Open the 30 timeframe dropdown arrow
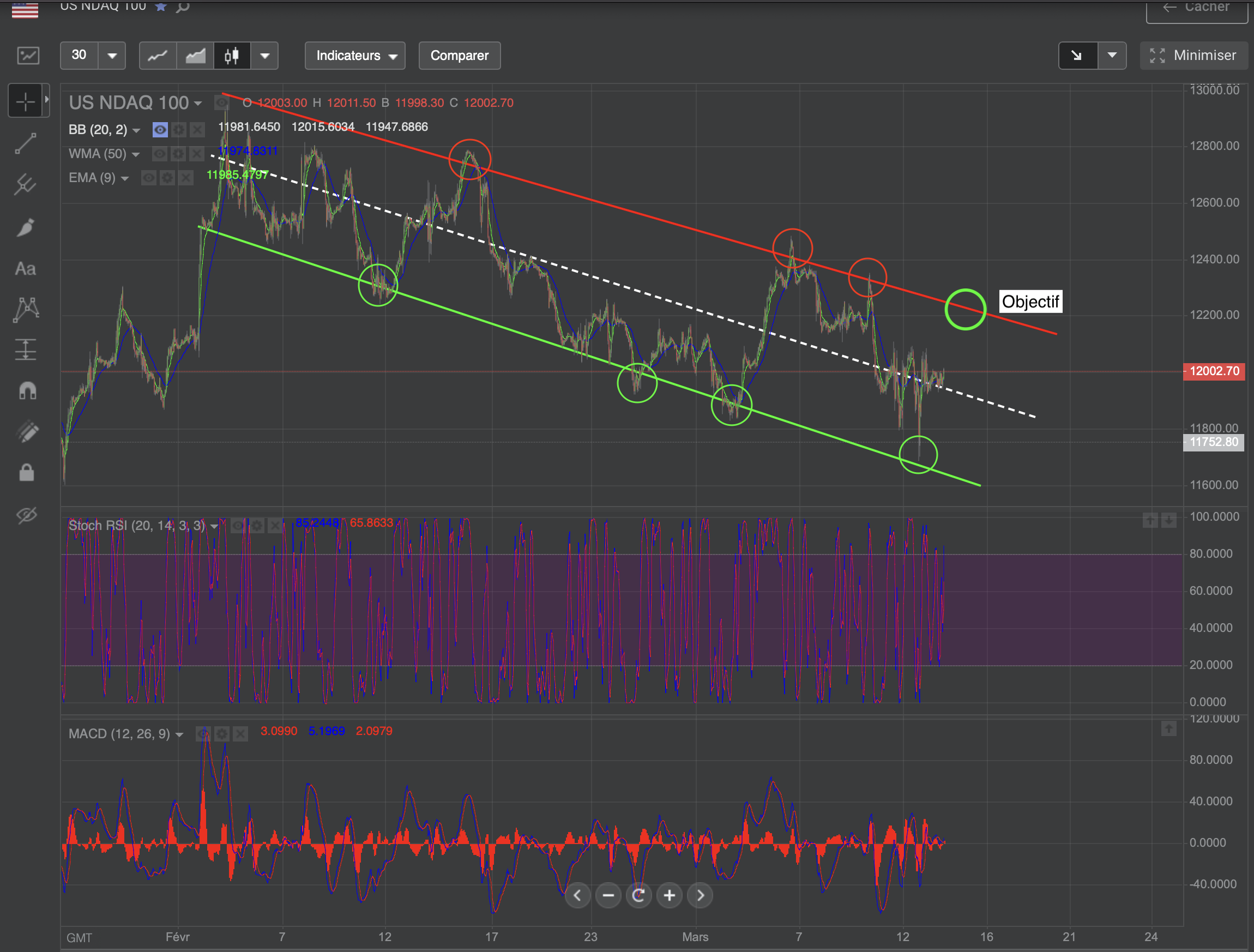 coord(112,56)
